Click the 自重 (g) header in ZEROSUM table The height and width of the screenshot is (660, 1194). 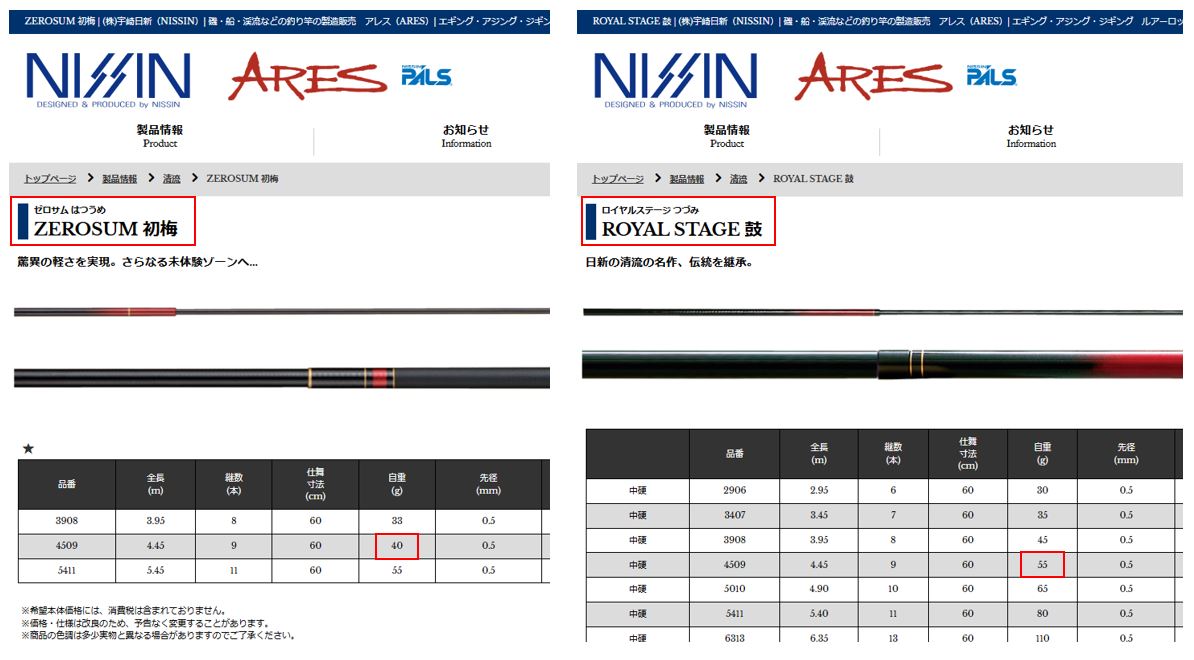(397, 484)
